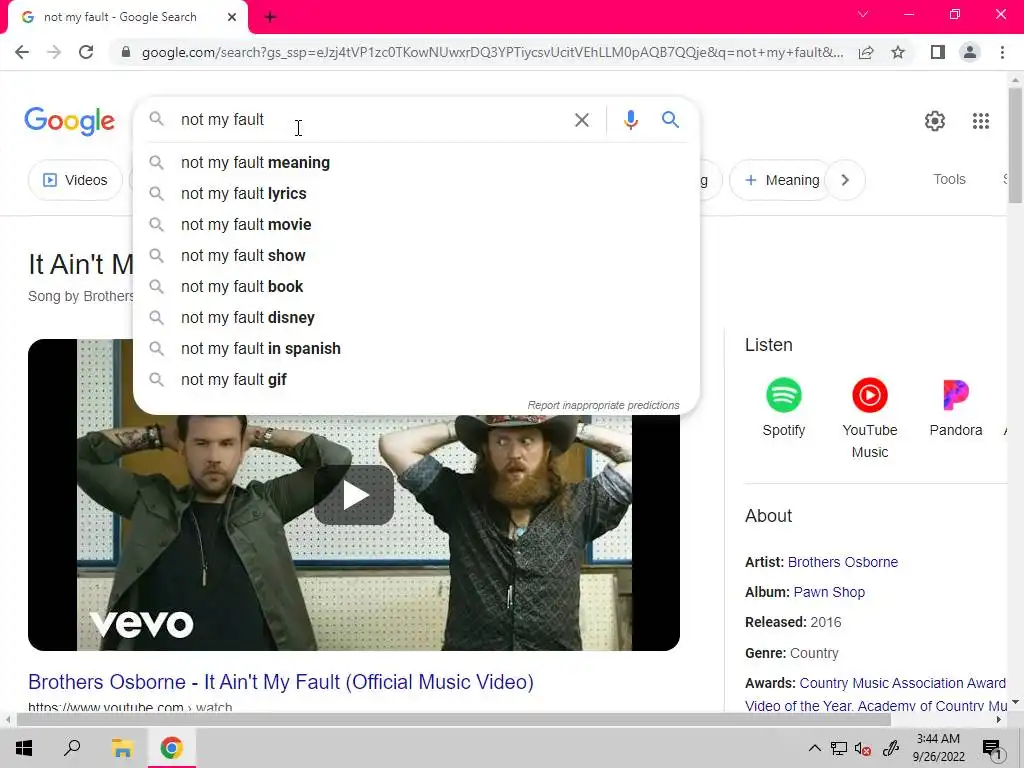Open the Chrome profile menu

pos(970,52)
